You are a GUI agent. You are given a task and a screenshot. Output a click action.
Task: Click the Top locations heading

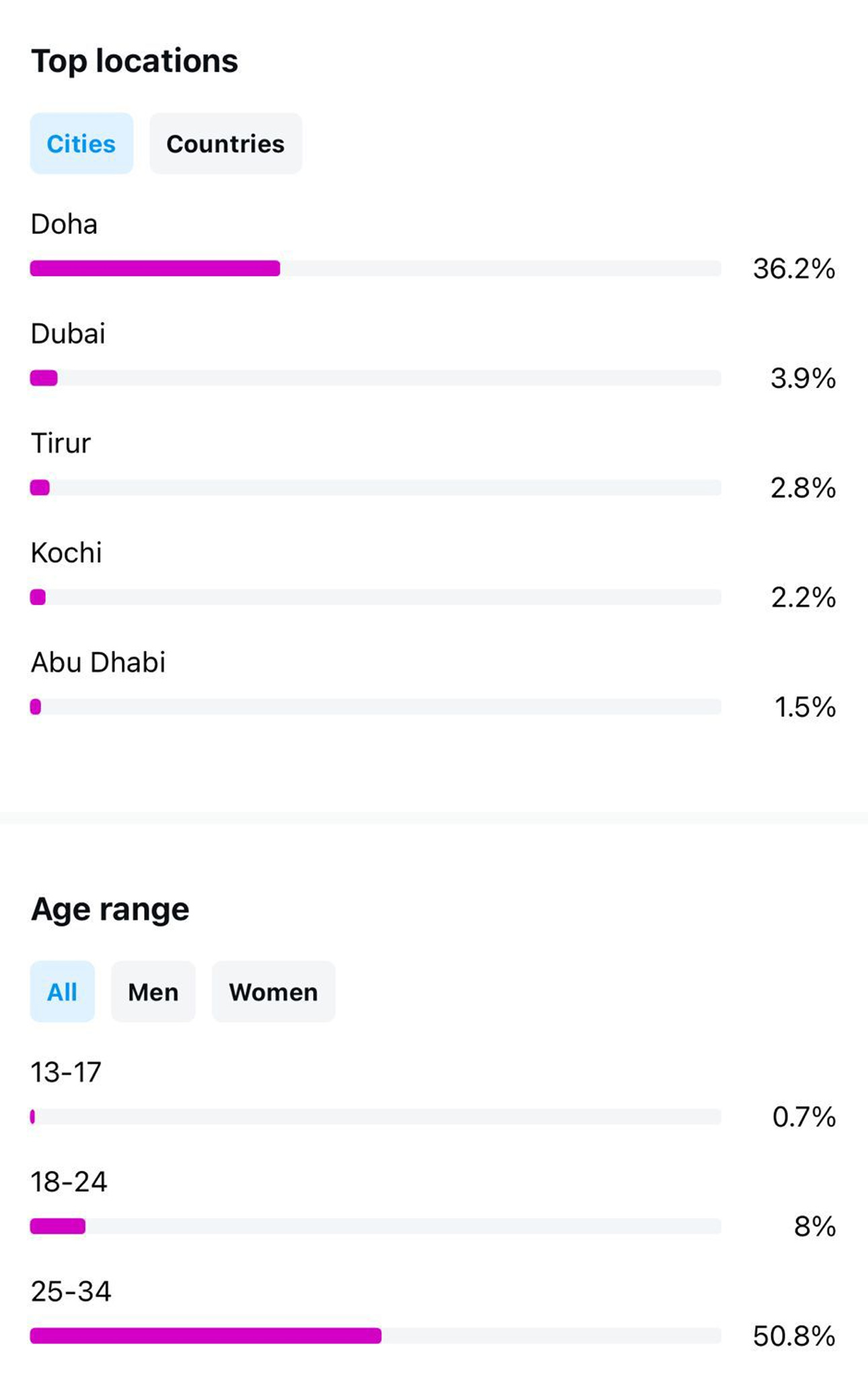[x=135, y=61]
